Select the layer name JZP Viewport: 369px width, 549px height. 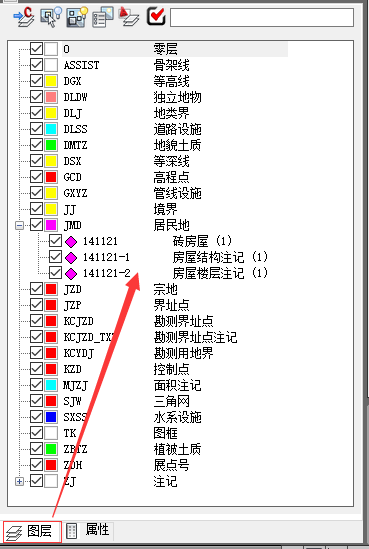click(x=72, y=305)
